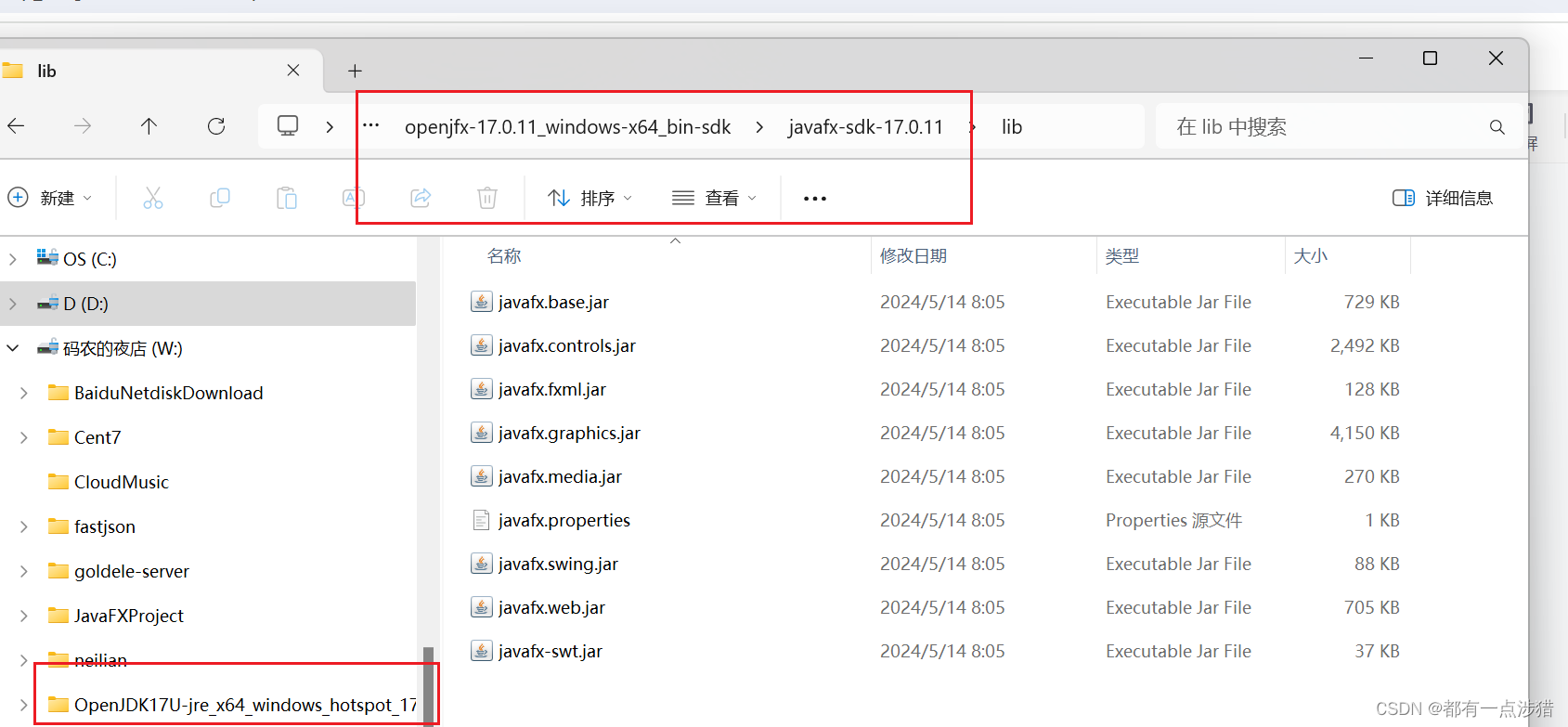Click the lib breadcrumb segment

point(1012,126)
